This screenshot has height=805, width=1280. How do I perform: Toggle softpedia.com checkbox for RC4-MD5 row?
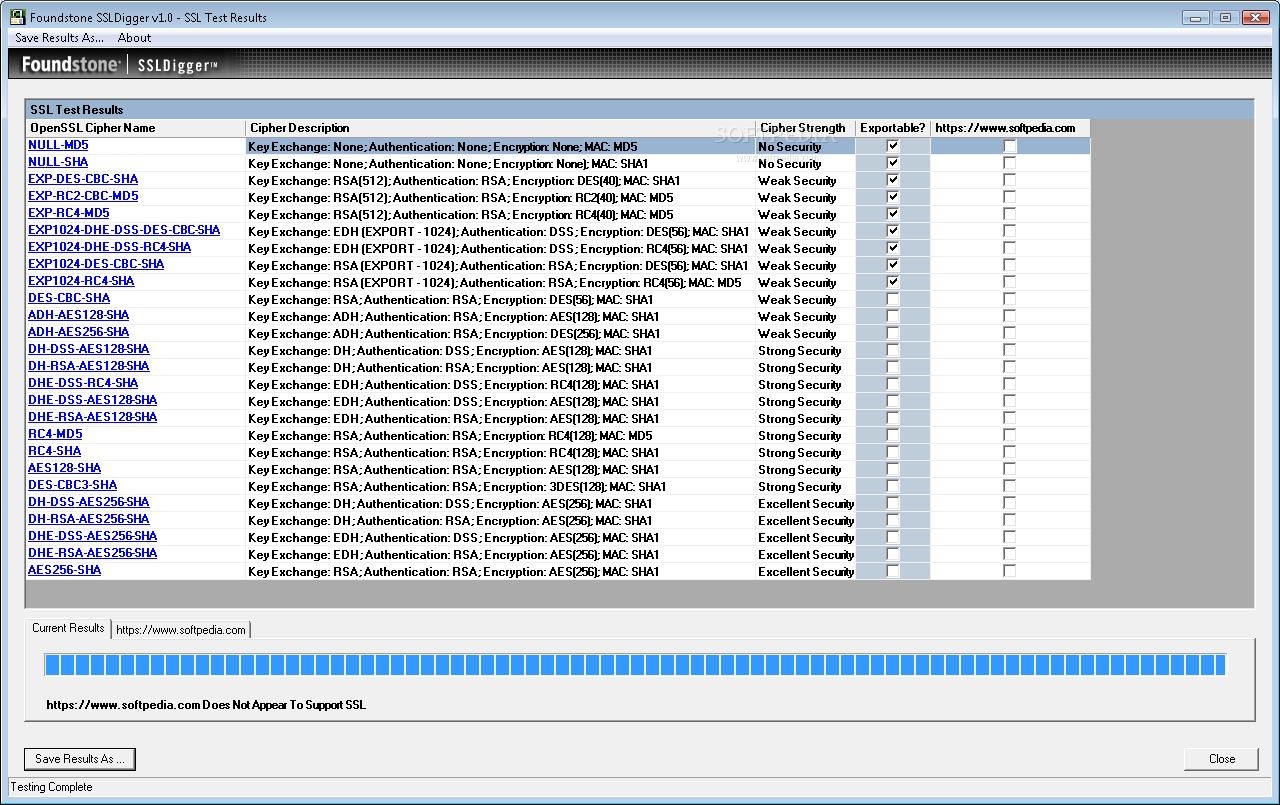pyautogui.click(x=1010, y=435)
